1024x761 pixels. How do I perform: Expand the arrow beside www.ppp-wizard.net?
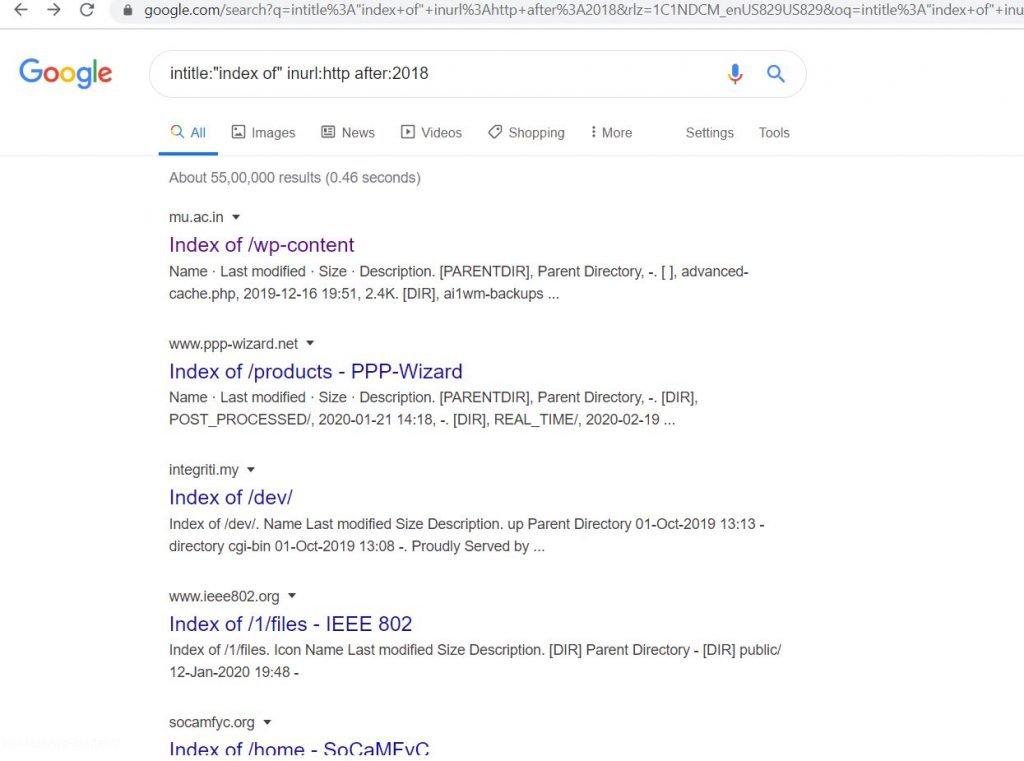click(310, 343)
